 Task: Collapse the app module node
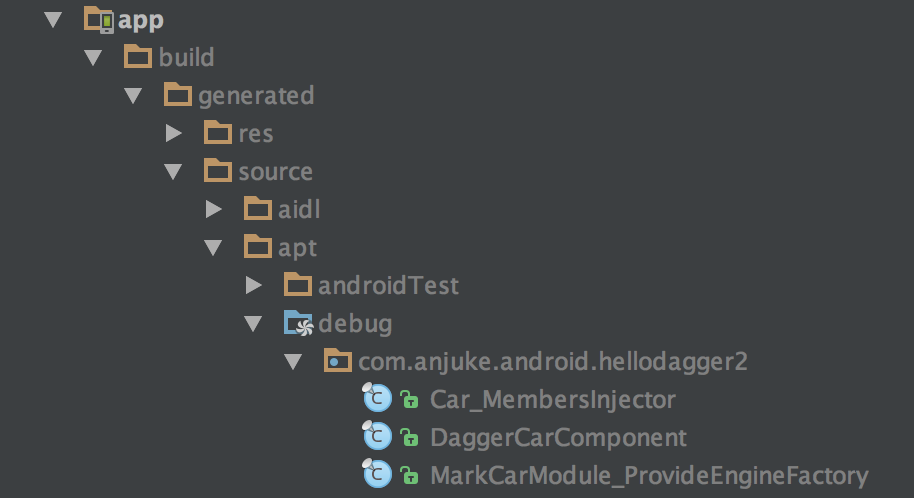click(55, 20)
